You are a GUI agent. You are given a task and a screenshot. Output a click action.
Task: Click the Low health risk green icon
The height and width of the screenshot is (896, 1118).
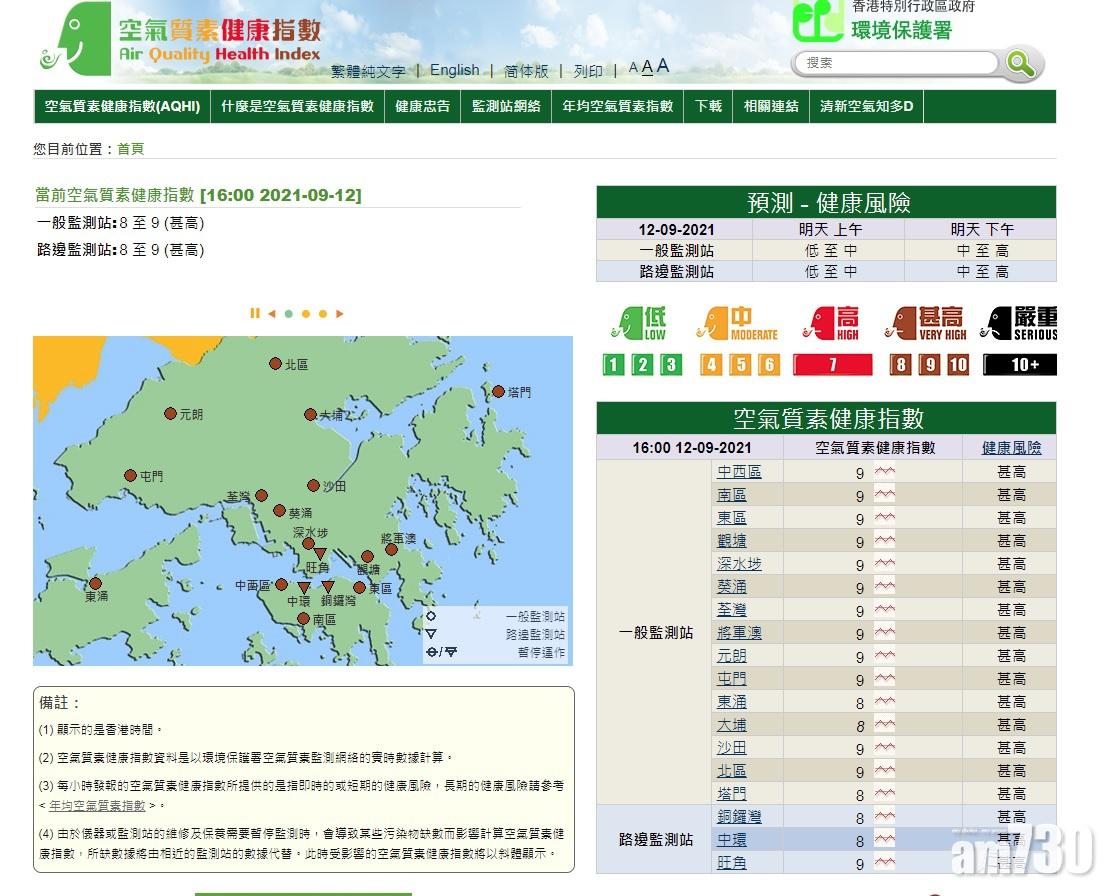pos(639,323)
